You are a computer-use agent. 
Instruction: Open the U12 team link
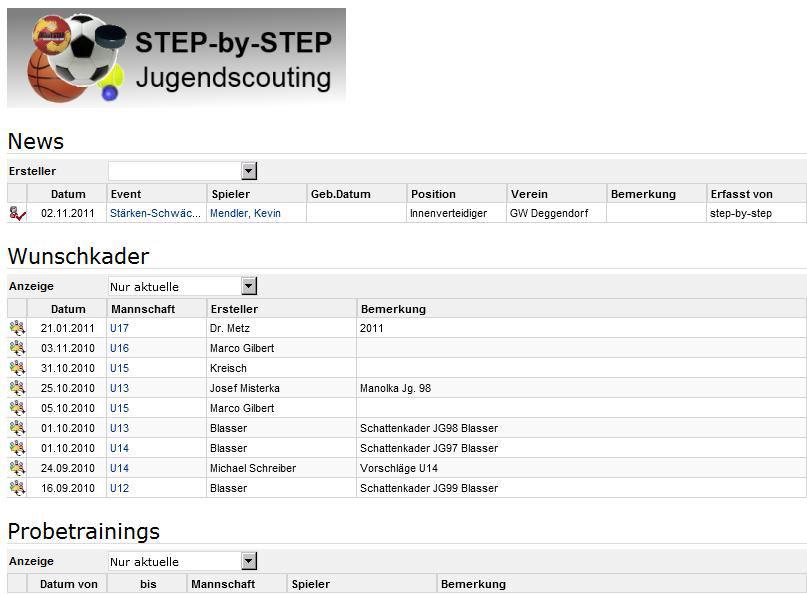pyautogui.click(x=119, y=488)
